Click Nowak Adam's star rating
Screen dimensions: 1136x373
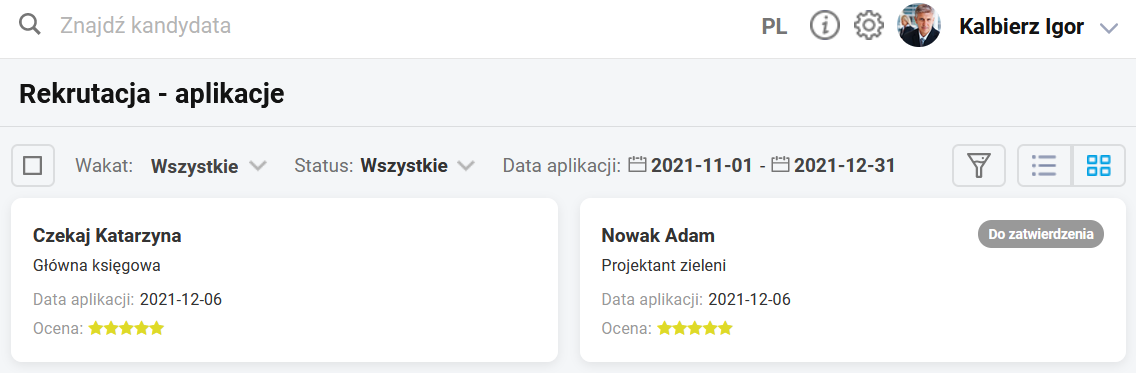pyautogui.click(x=695, y=329)
